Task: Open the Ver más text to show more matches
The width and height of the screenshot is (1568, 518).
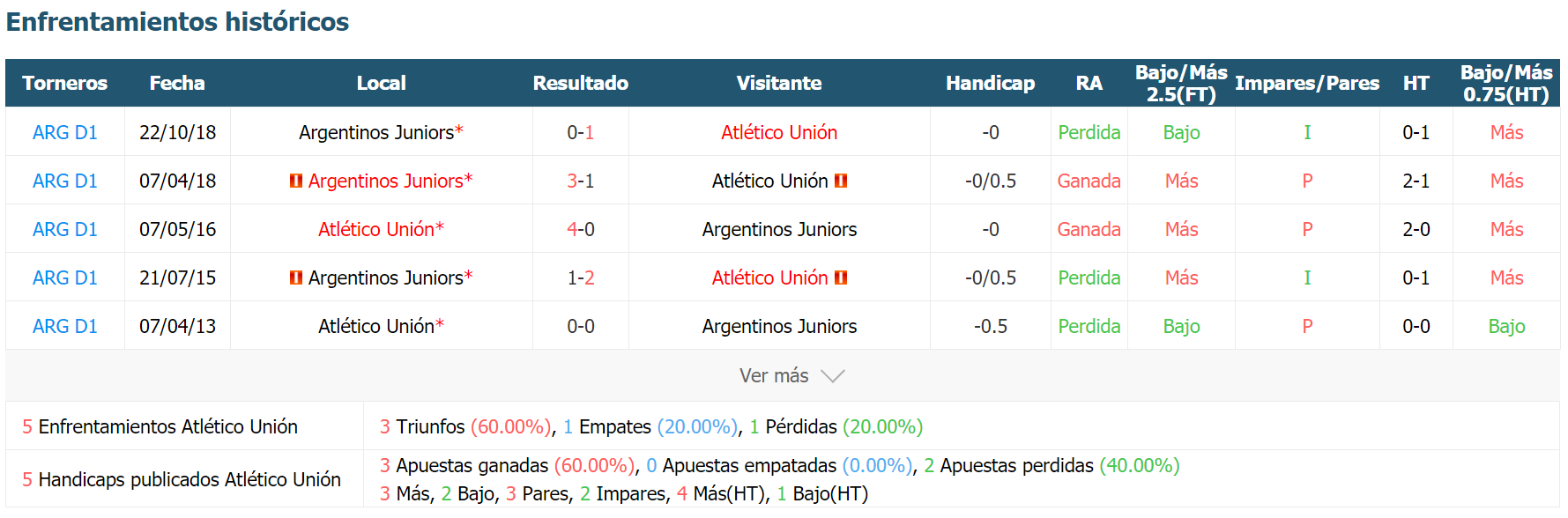Action: pos(774,376)
